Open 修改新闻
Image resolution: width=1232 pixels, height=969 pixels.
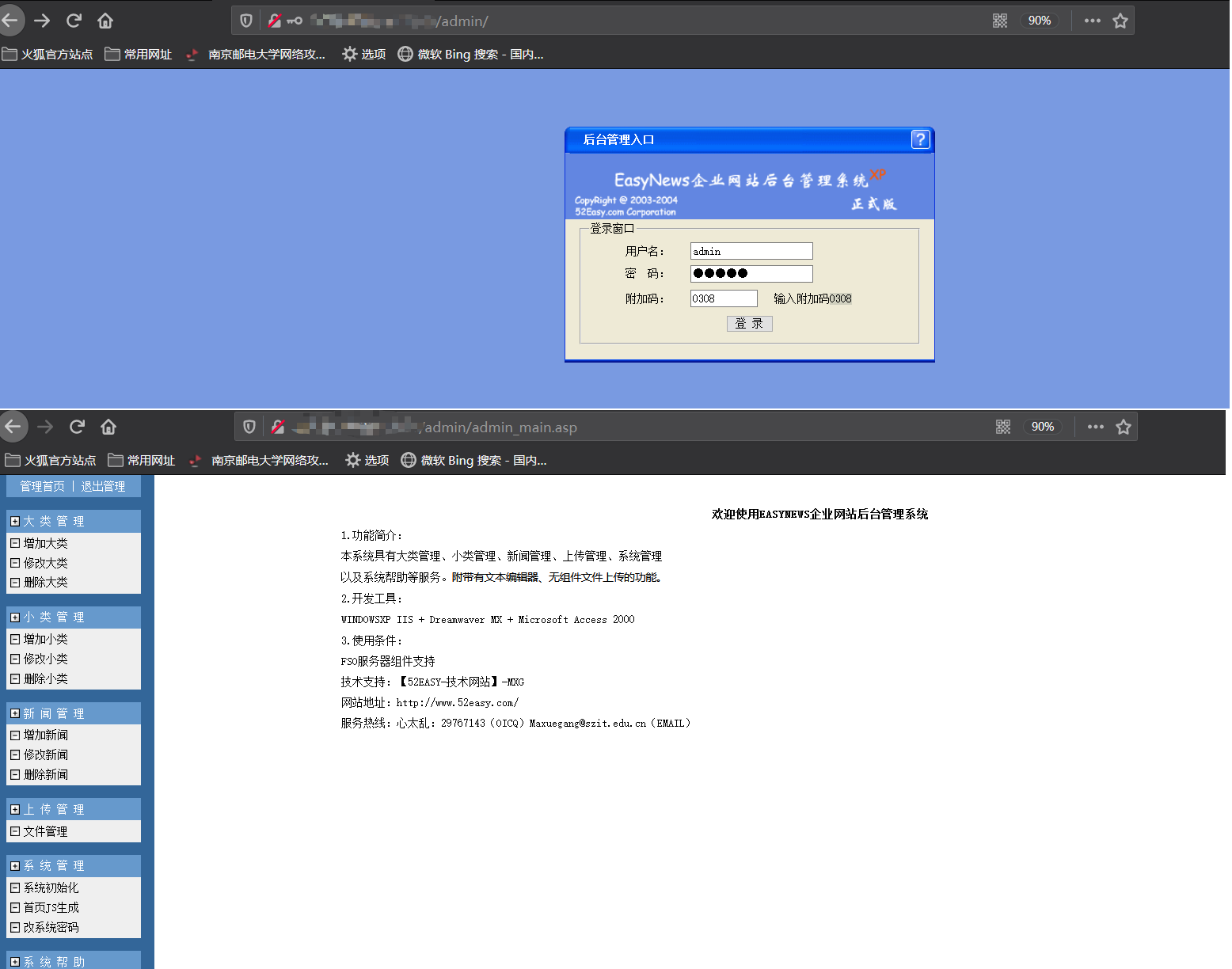pos(46,754)
